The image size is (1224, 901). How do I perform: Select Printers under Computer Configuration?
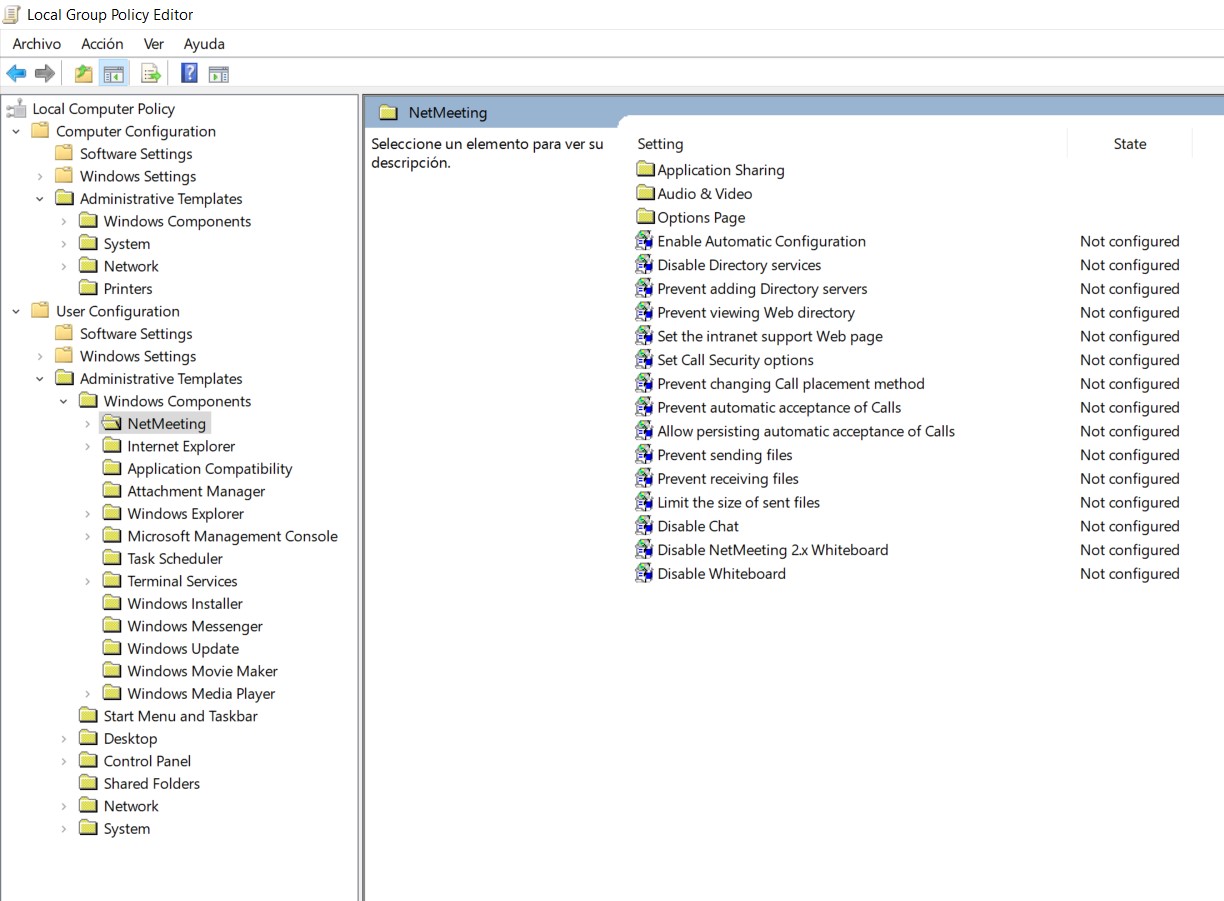(x=128, y=289)
